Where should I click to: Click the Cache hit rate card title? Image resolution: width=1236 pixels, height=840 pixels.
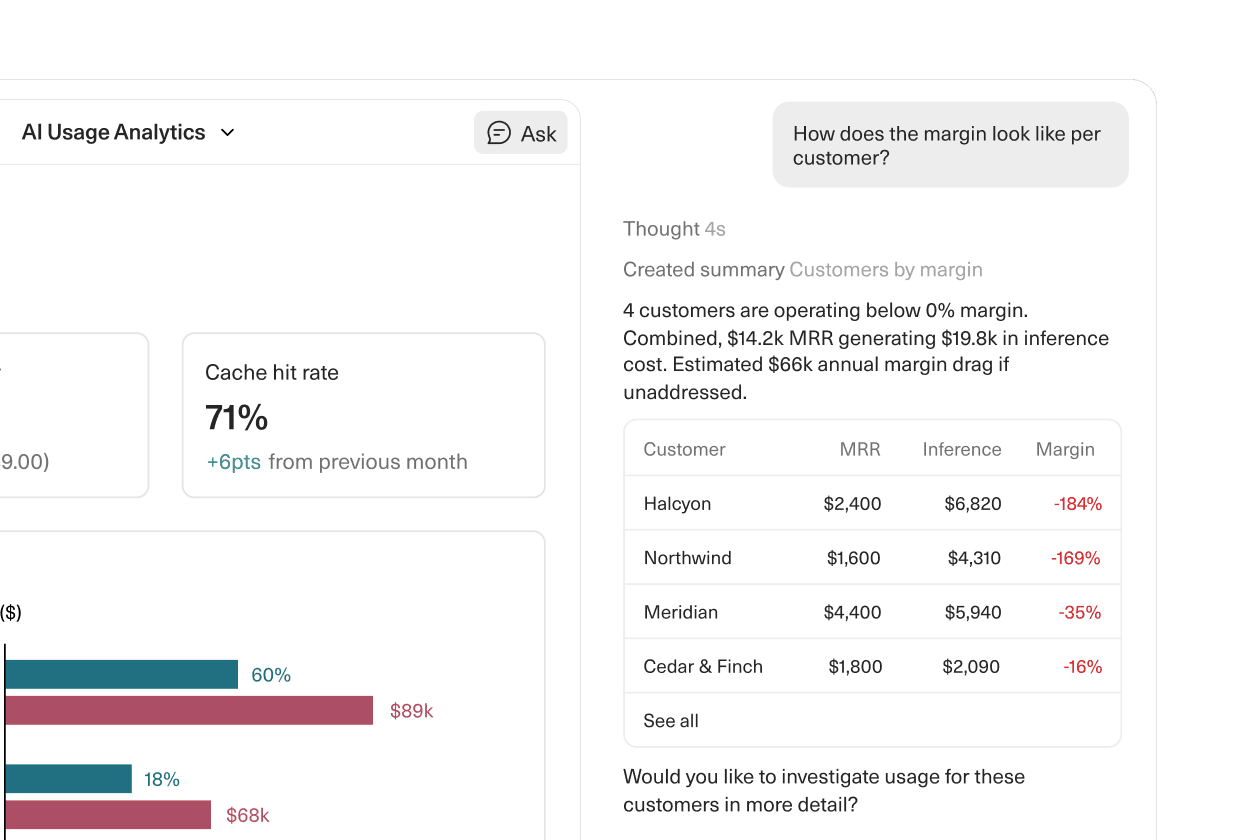tap(272, 373)
